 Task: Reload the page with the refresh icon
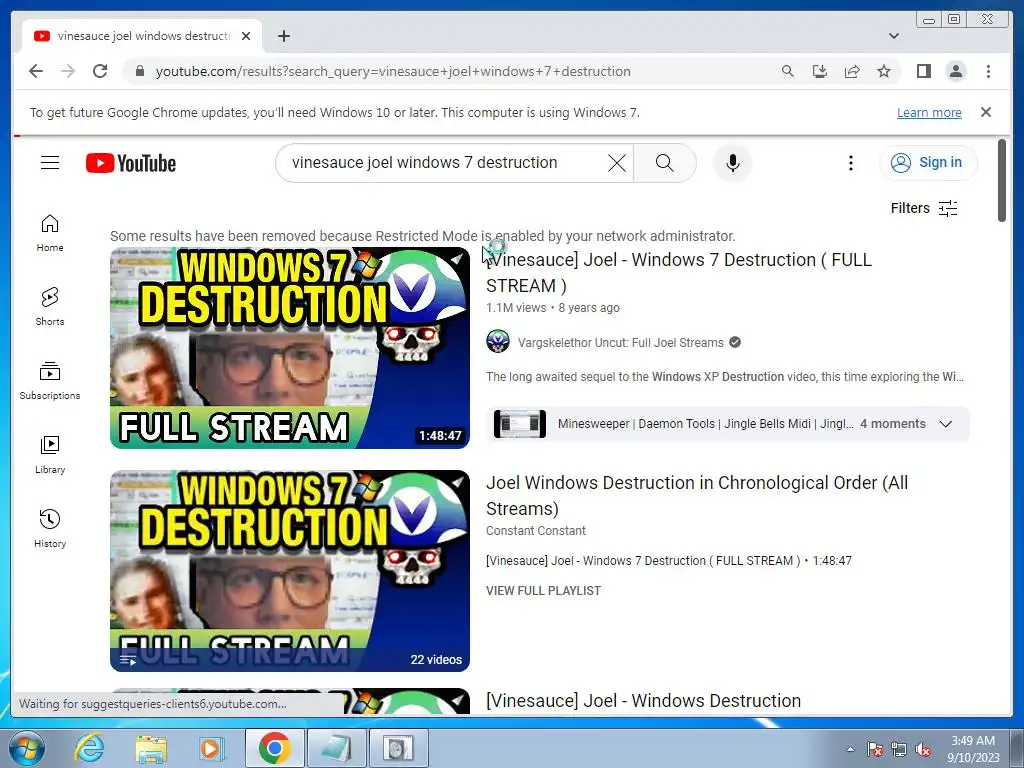click(x=100, y=71)
